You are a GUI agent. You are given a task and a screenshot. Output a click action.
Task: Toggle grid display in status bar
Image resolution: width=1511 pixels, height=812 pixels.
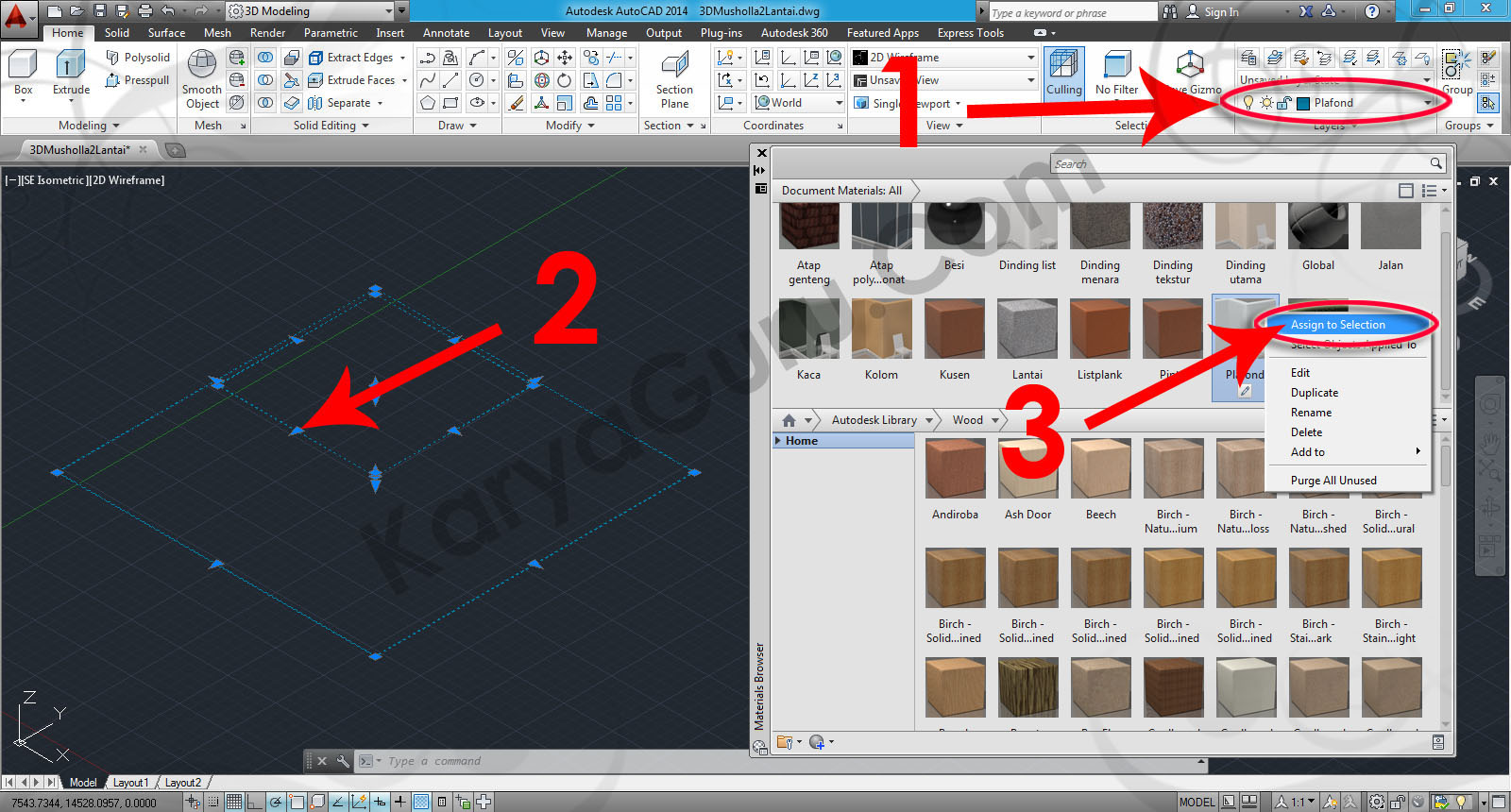[233, 802]
